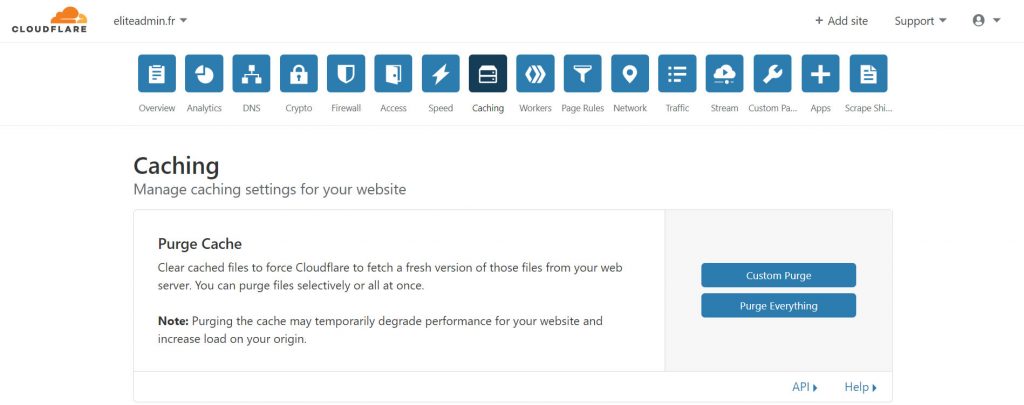Open the Overview clipboard icon
The height and width of the screenshot is (405, 1024).
[x=157, y=73]
